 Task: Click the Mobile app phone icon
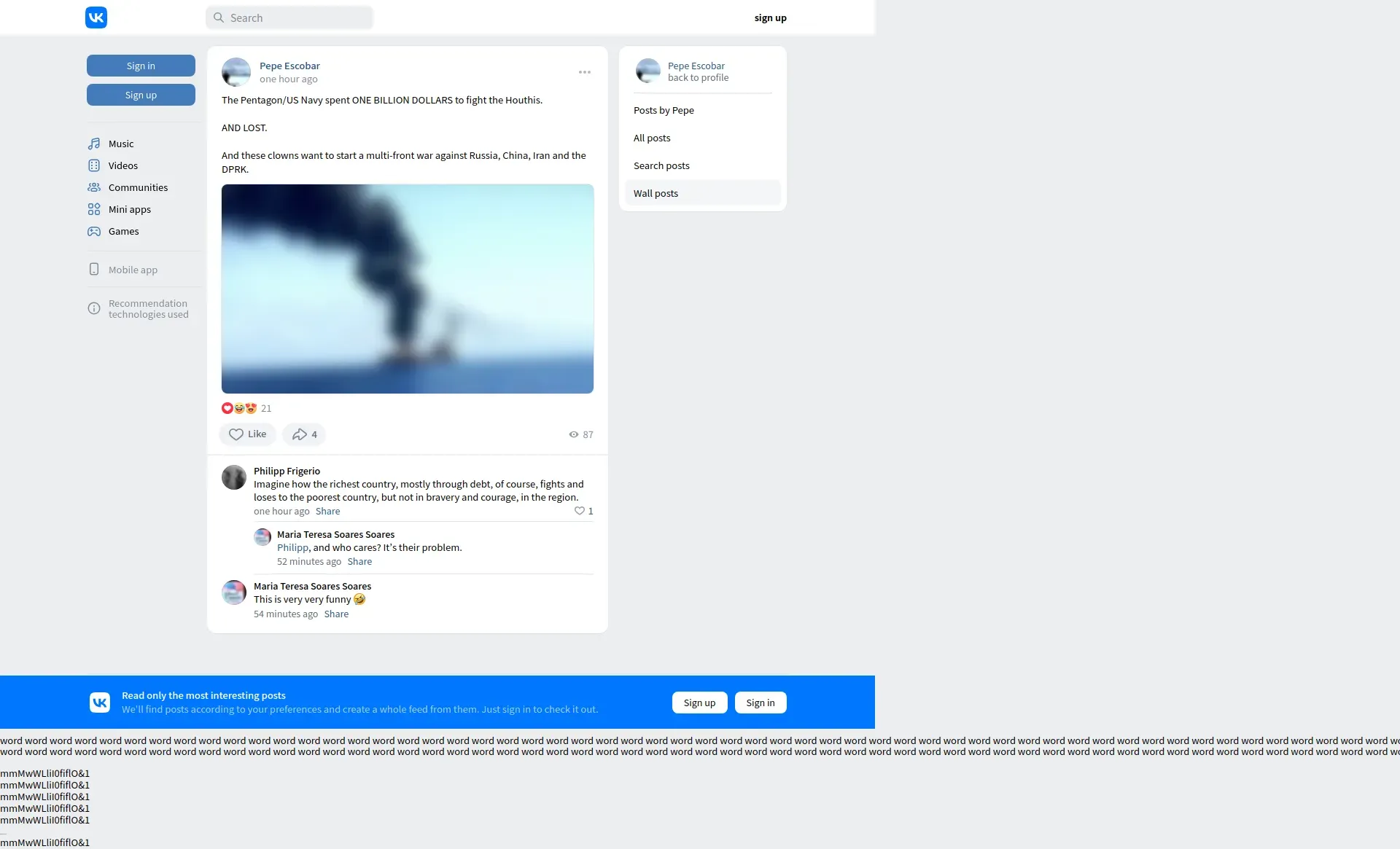94,270
